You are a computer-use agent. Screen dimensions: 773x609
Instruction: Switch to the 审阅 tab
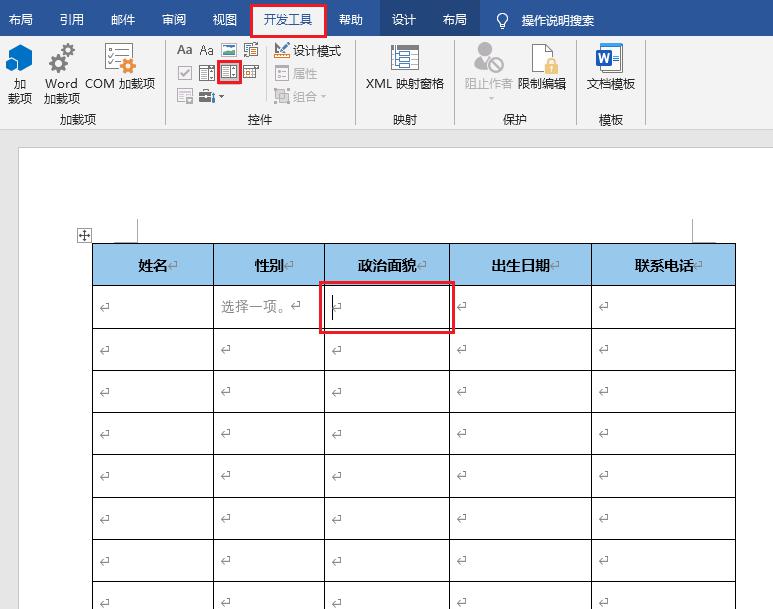[x=174, y=20]
